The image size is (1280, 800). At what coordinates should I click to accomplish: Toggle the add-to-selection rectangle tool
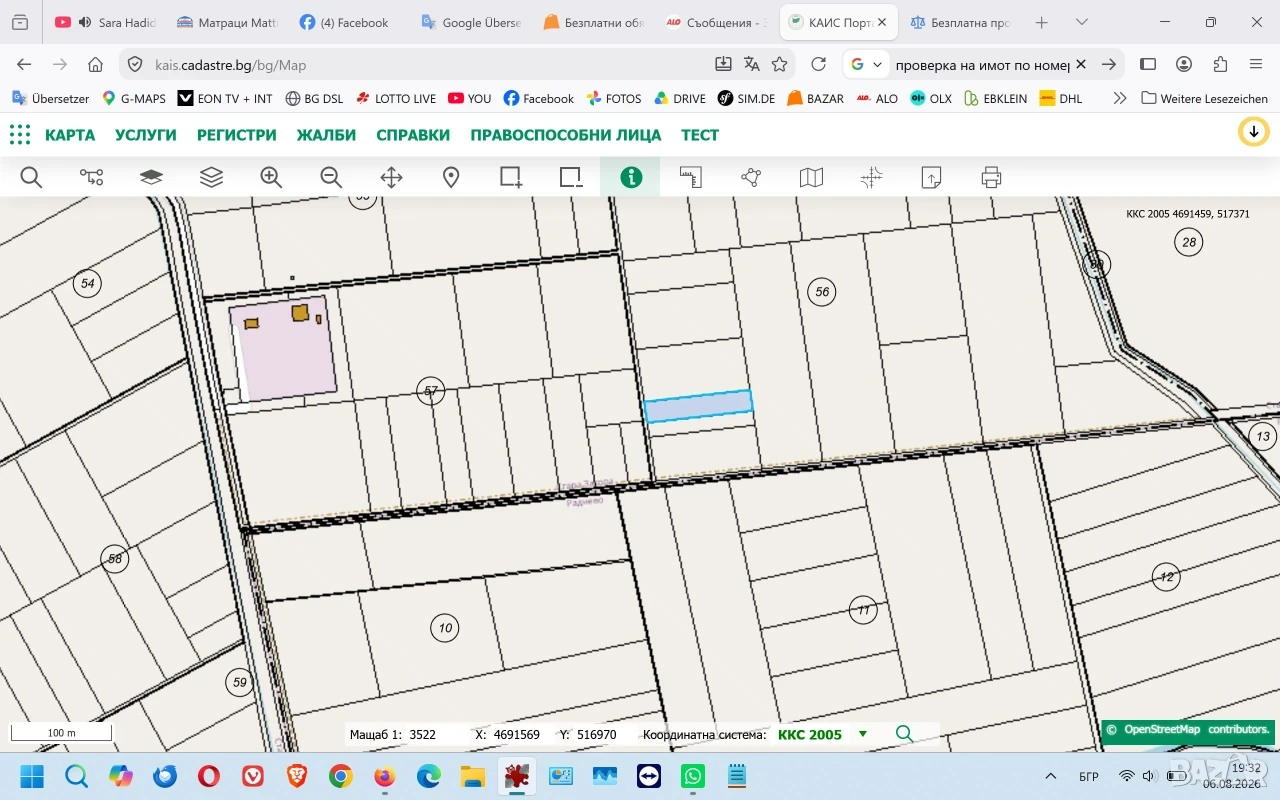(511, 177)
